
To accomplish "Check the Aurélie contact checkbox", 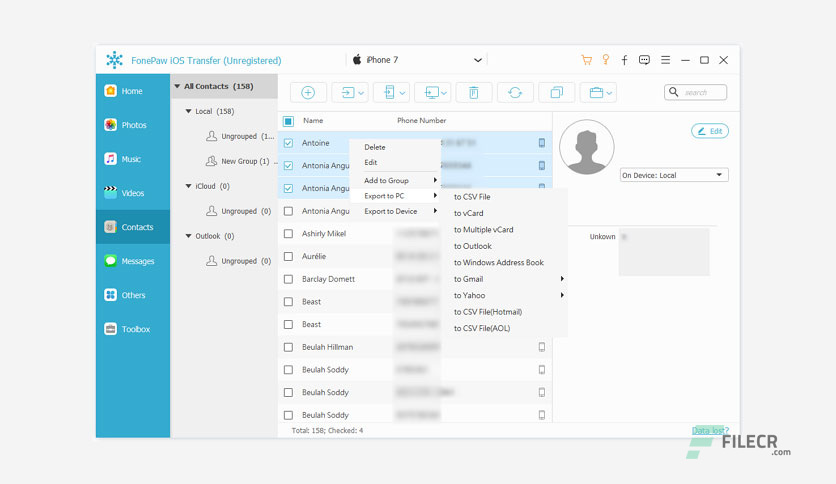I will coord(288,256).
